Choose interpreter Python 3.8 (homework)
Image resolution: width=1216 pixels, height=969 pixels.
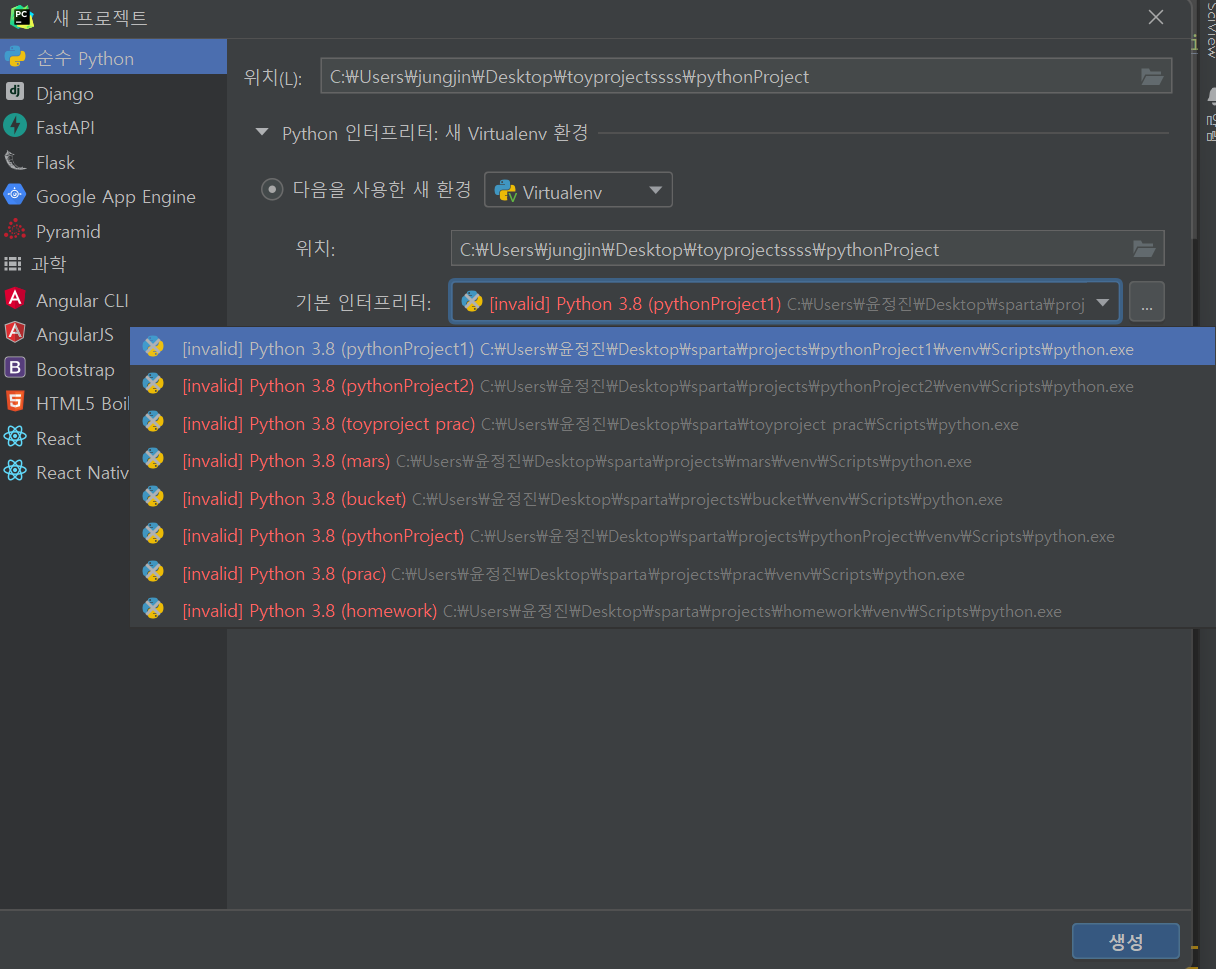[672, 611]
